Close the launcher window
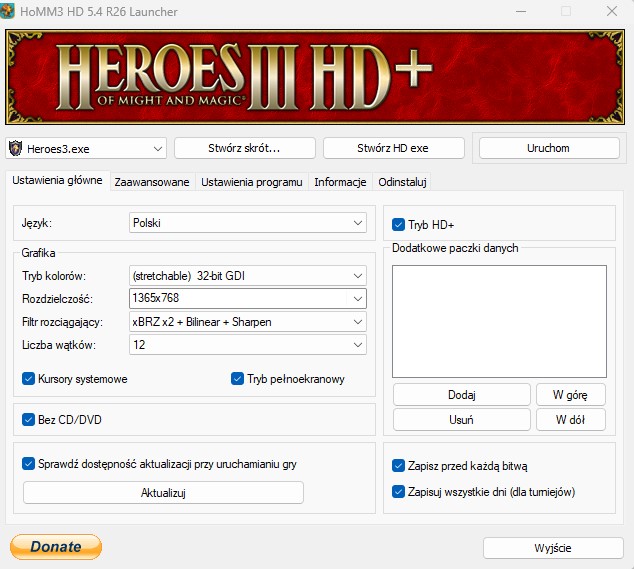The height and width of the screenshot is (569, 634). (x=612, y=11)
